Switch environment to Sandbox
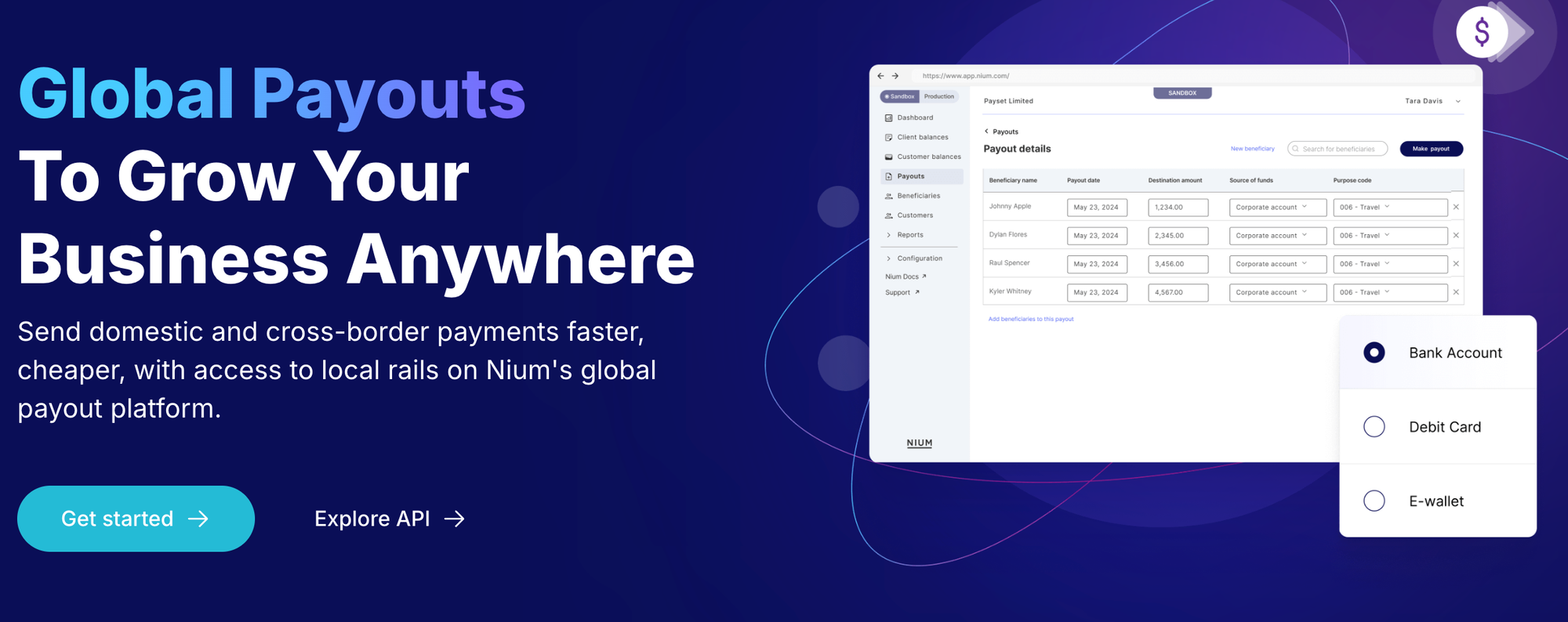This screenshot has width=1568, height=622. [900, 97]
